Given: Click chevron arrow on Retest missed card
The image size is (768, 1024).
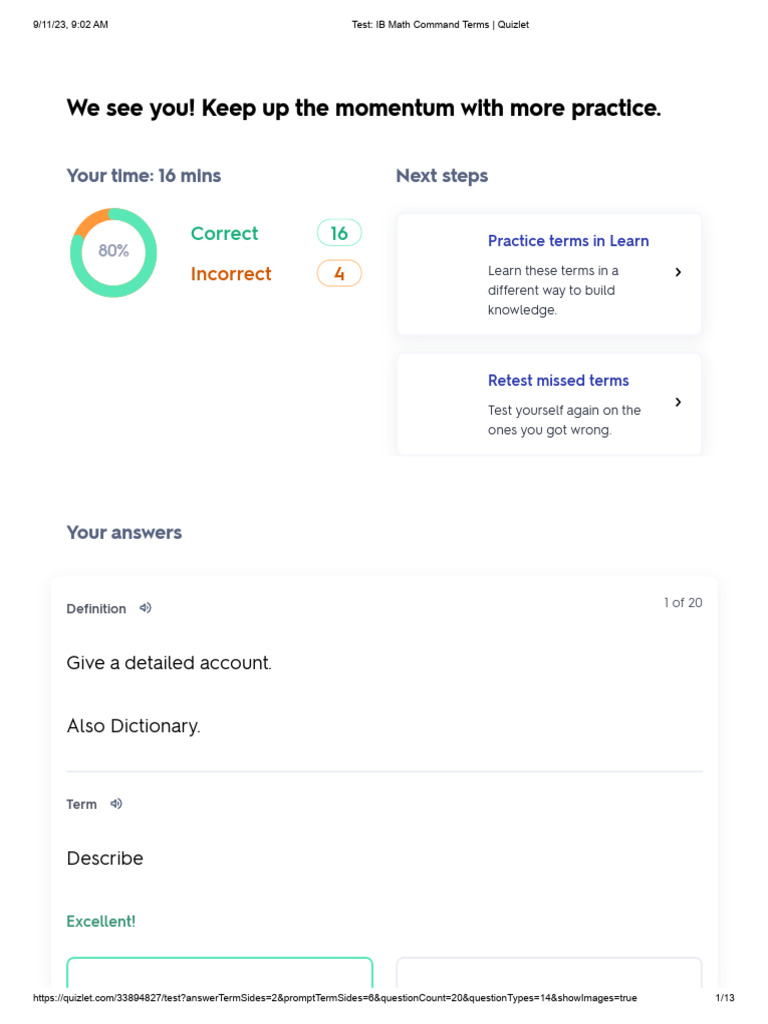Looking at the screenshot, I should pyautogui.click(x=678, y=402).
